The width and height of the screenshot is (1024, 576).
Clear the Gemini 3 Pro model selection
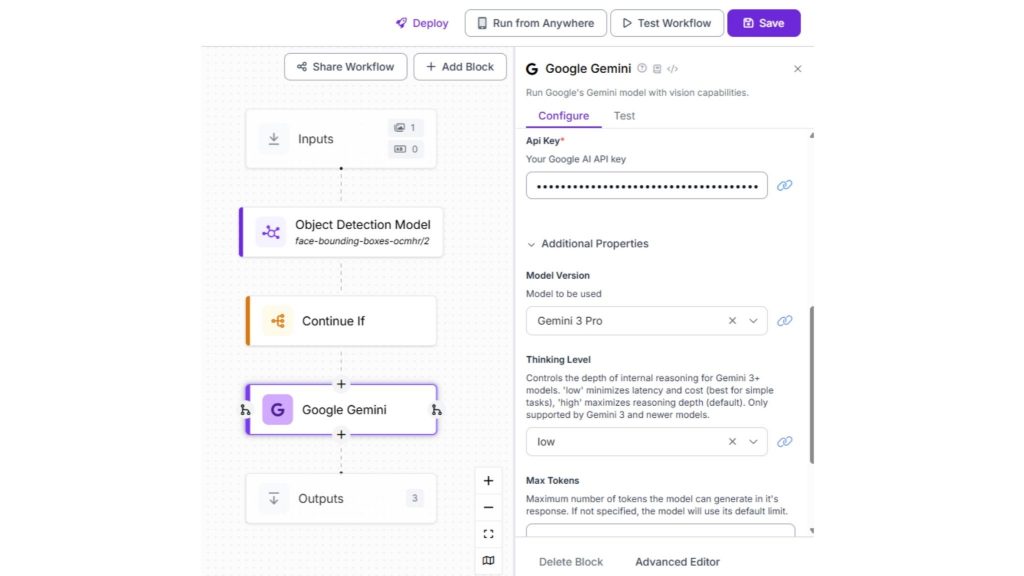point(732,321)
